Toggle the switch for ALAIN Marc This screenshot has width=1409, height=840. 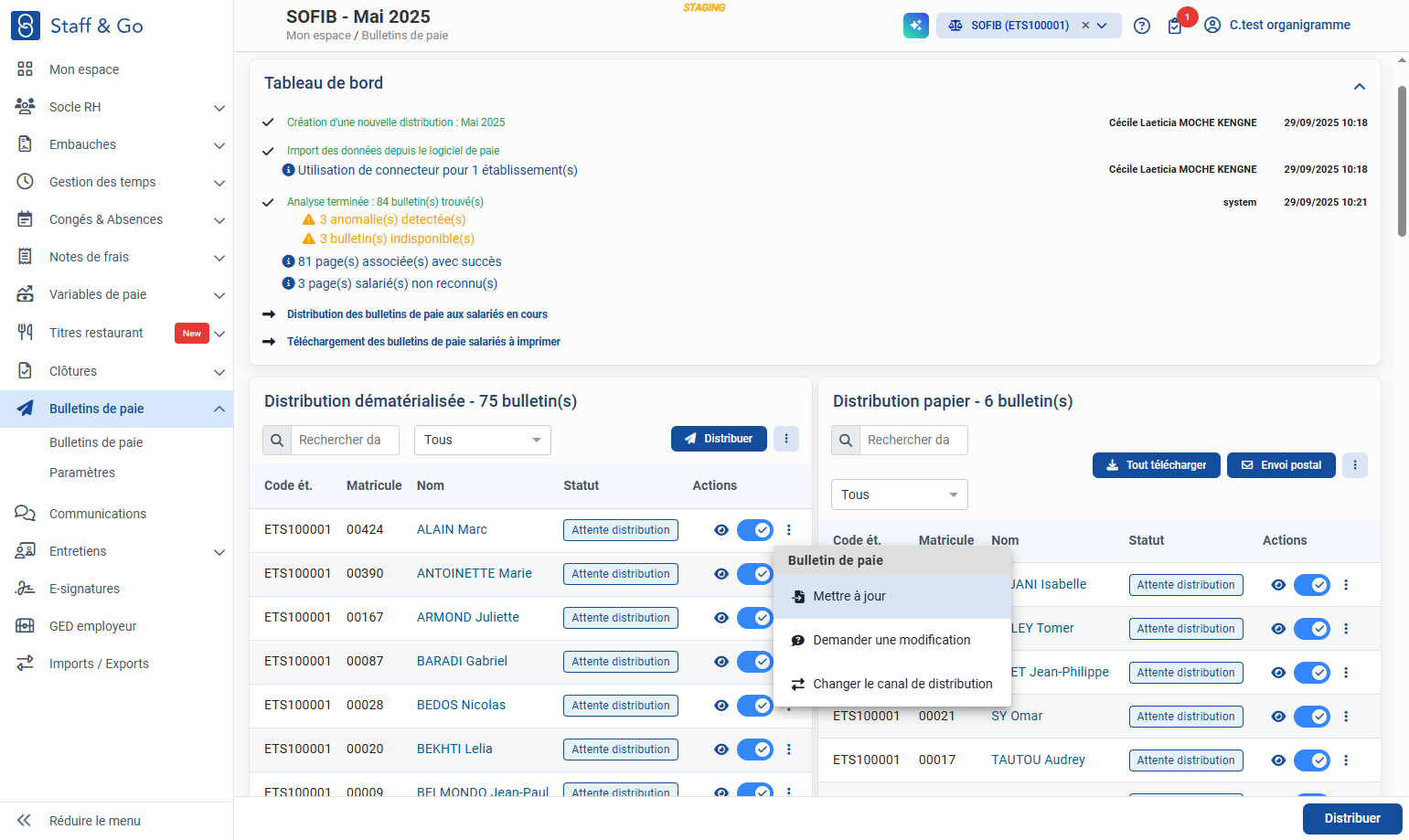[x=755, y=530]
